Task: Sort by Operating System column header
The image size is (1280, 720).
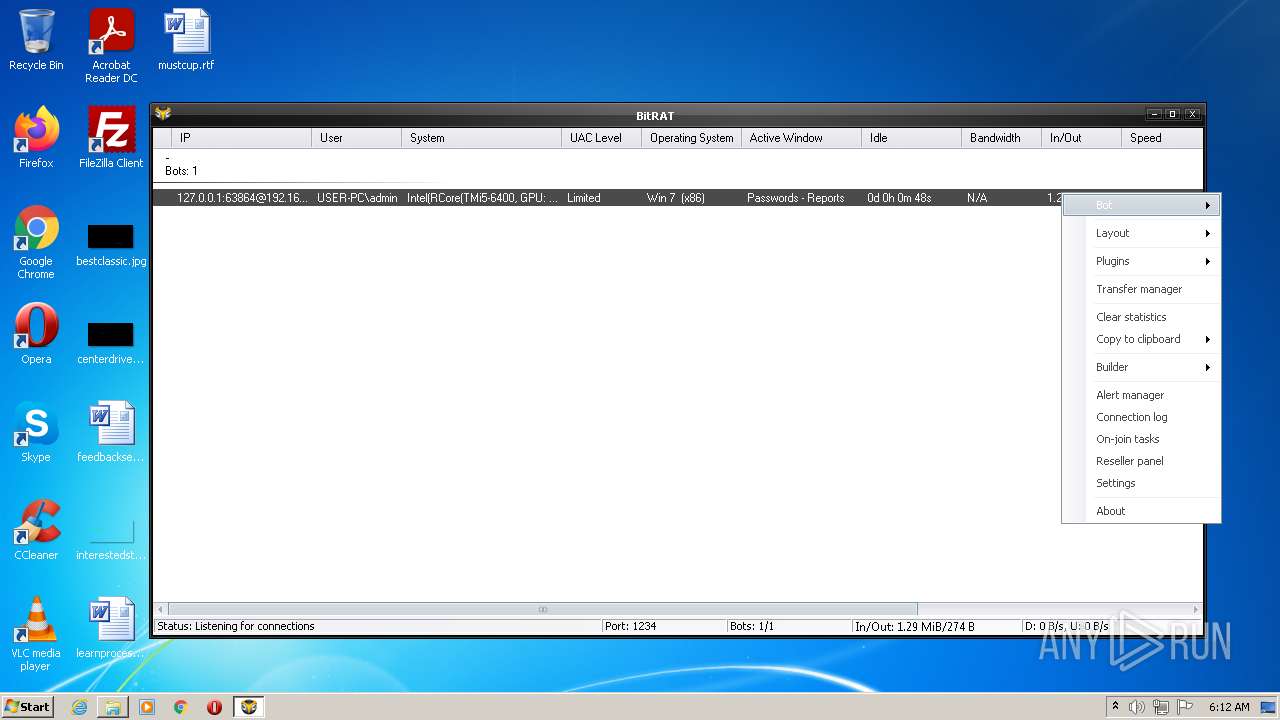Action: (691, 138)
